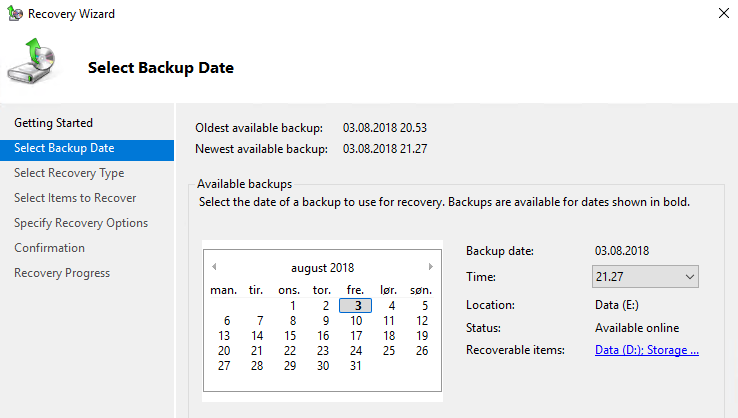Select the Select Backup Date step

64,148
